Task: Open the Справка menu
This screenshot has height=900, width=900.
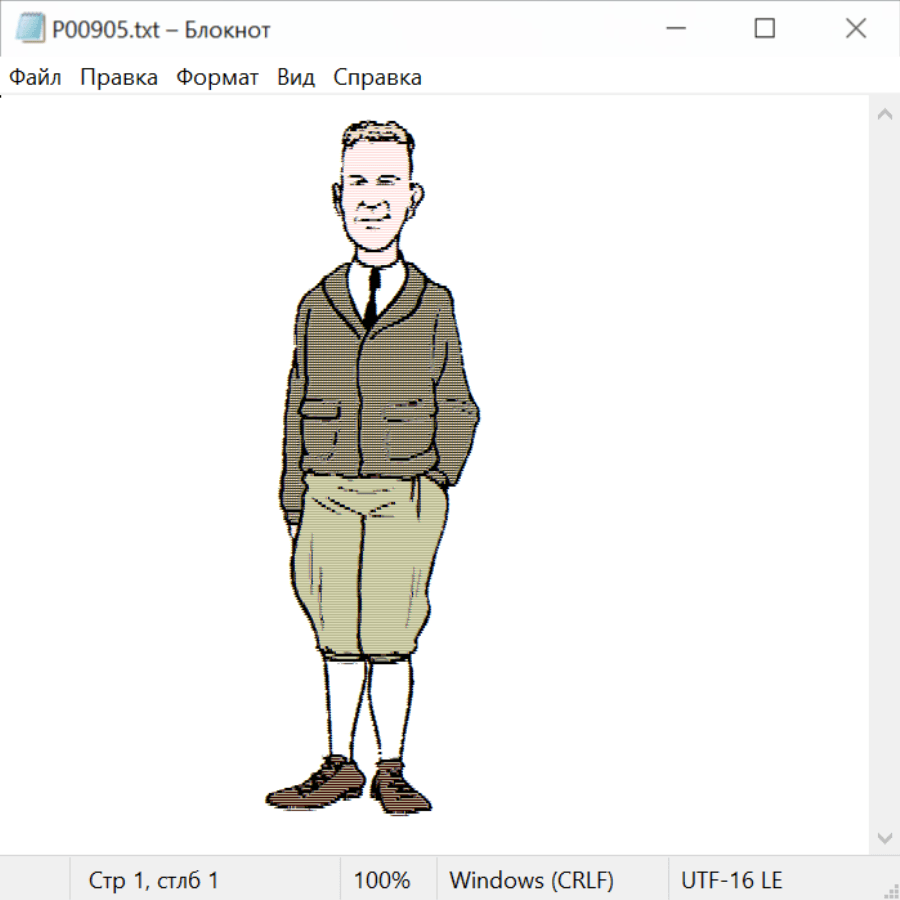Action: [x=377, y=77]
